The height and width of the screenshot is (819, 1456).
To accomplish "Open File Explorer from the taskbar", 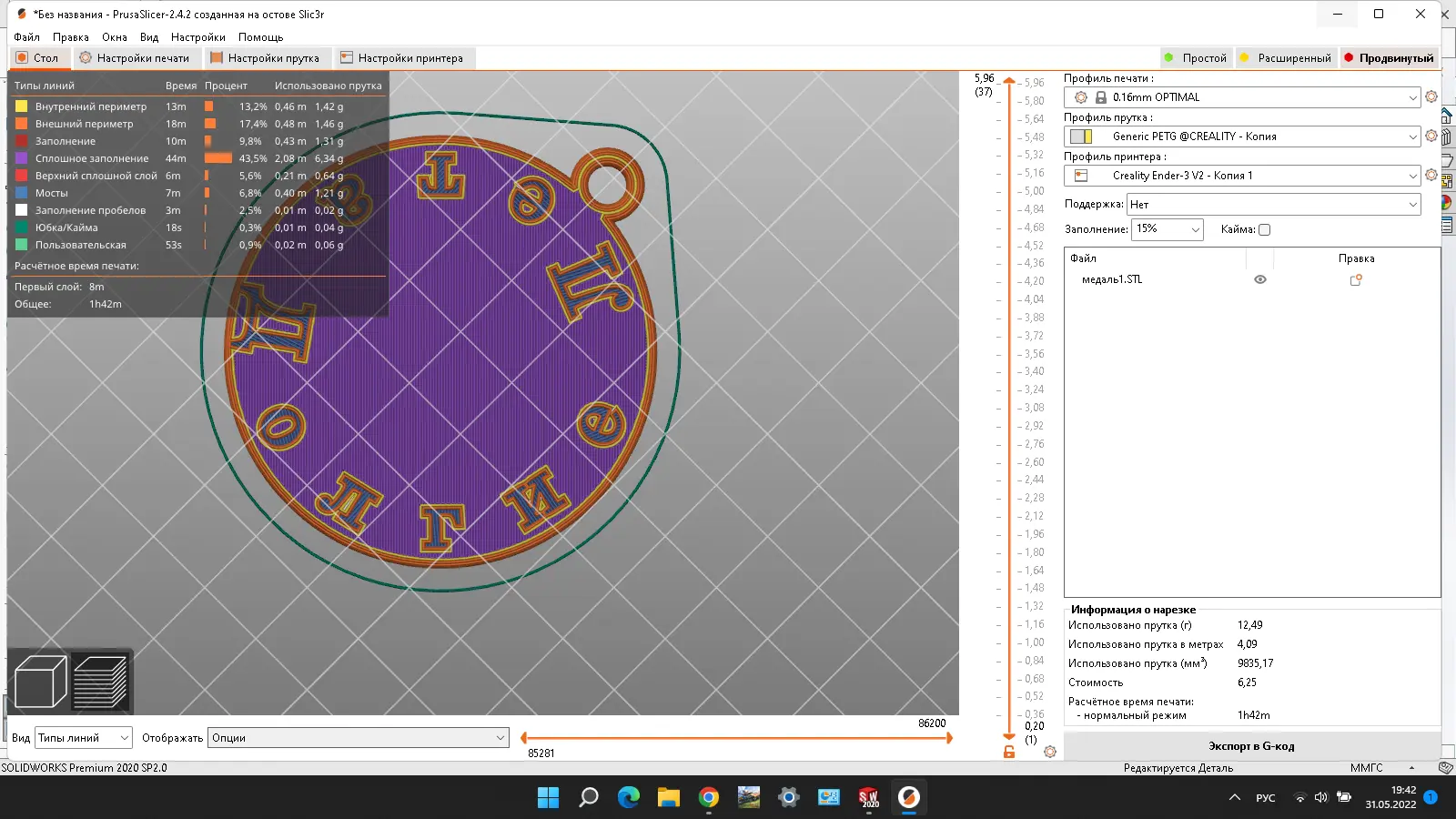I will coord(669,797).
